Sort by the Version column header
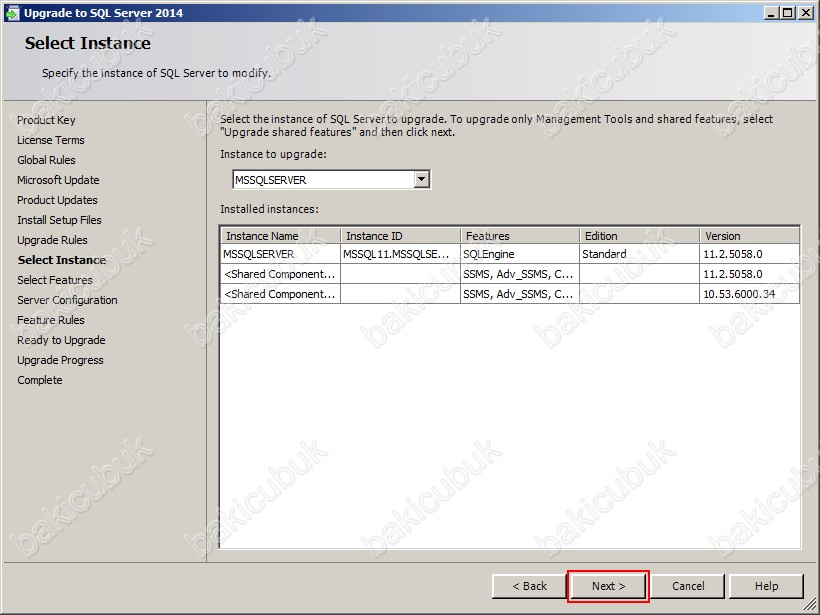The image size is (820, 615). pos(749,236)
